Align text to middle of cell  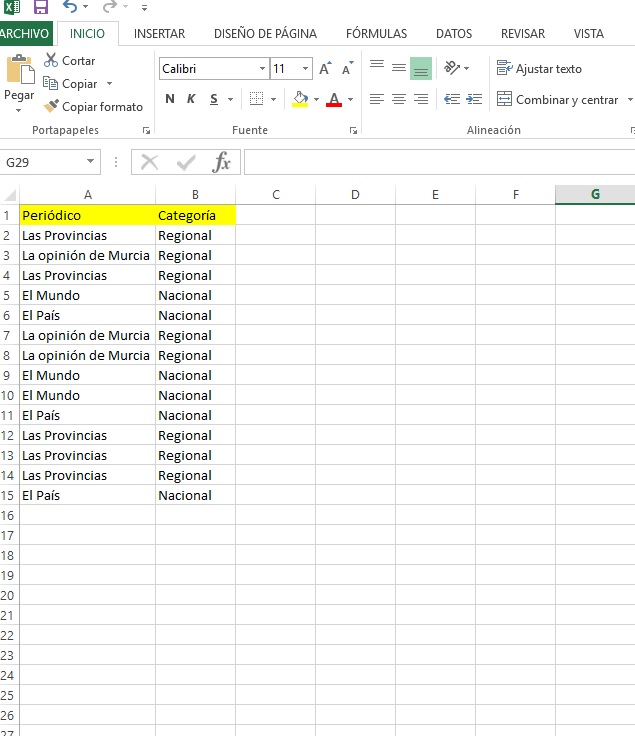point(399,69)
